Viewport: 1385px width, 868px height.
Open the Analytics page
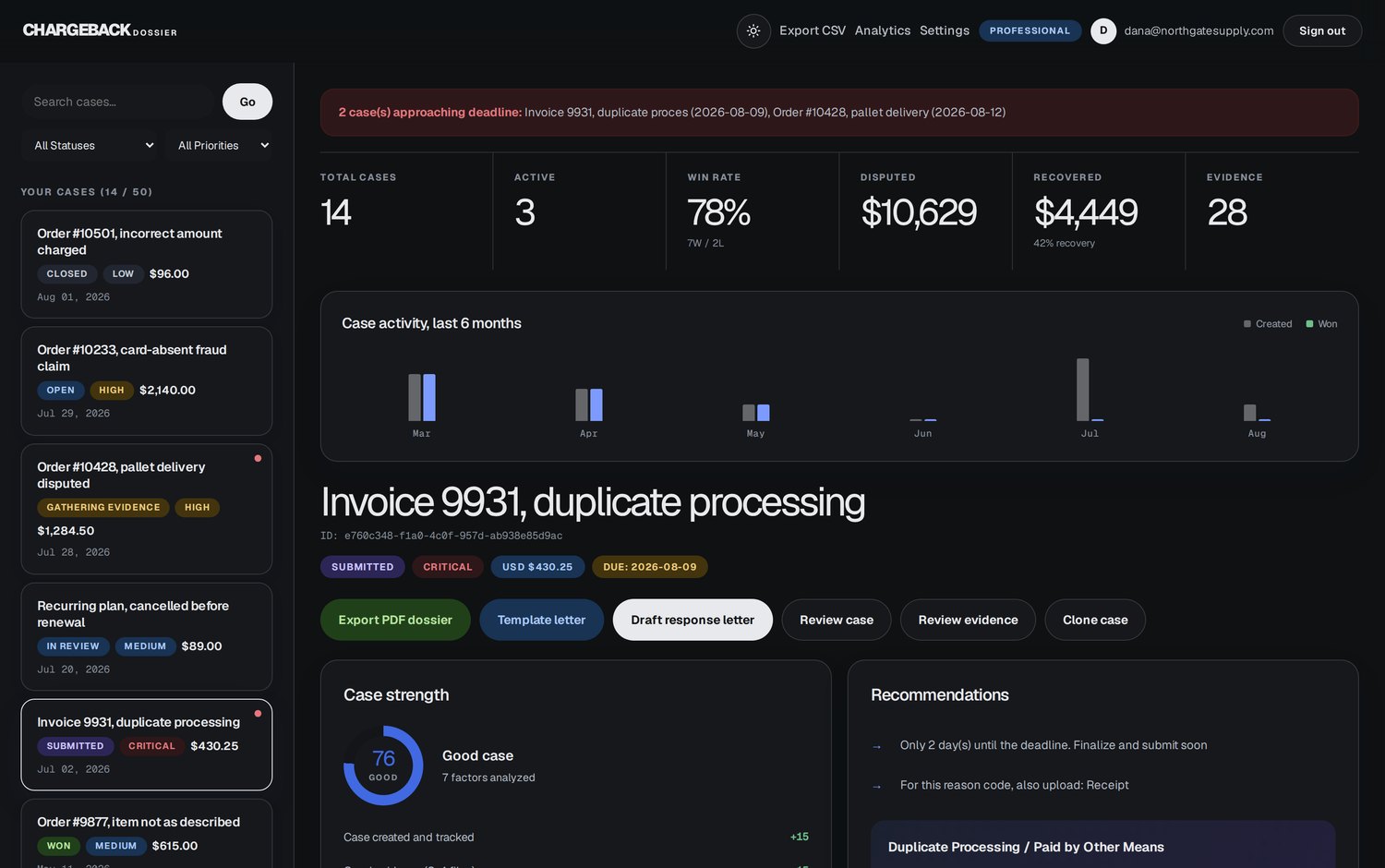[x=883, y=30]
